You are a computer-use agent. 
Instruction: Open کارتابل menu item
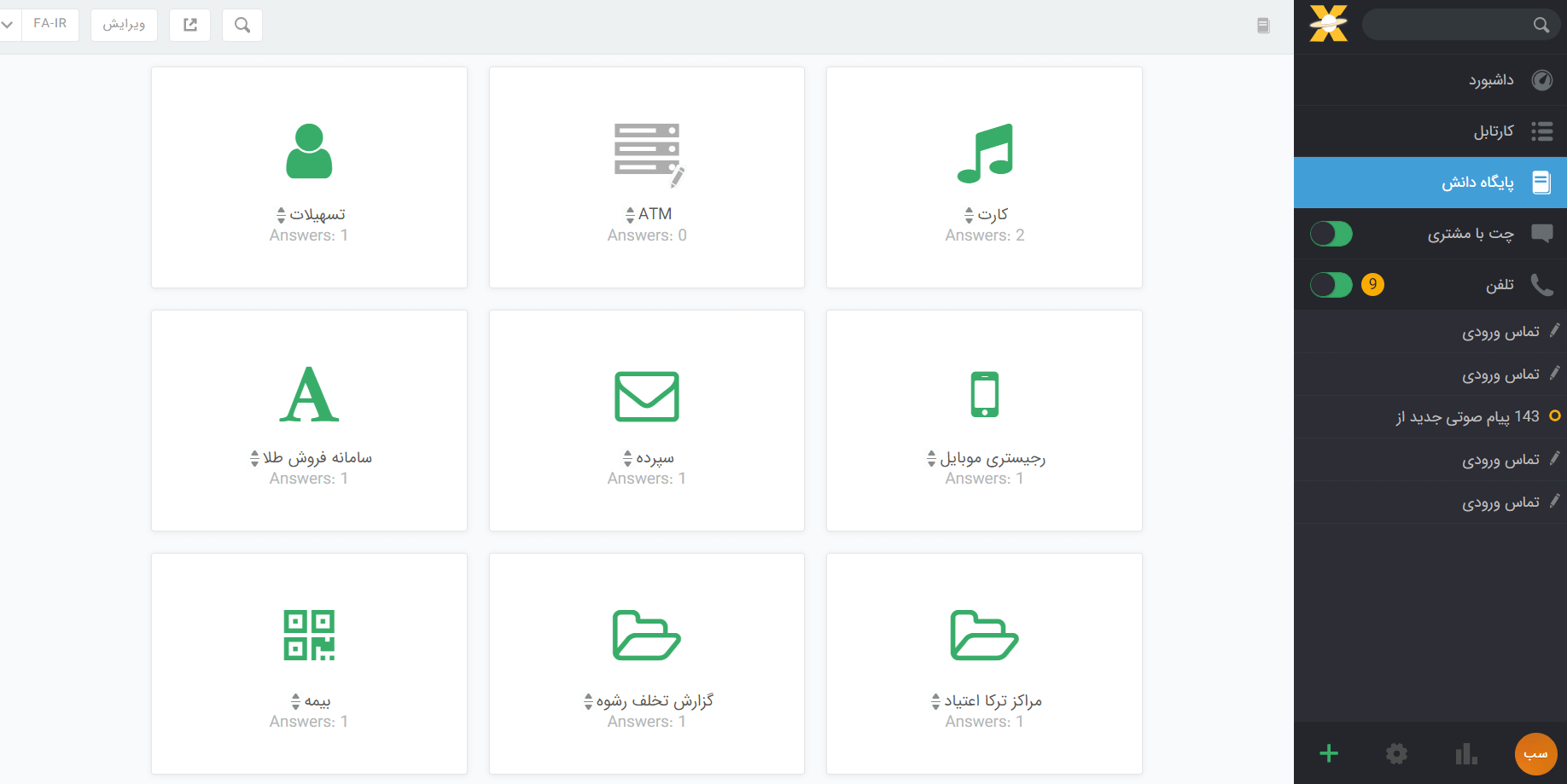pos(1430,131)
